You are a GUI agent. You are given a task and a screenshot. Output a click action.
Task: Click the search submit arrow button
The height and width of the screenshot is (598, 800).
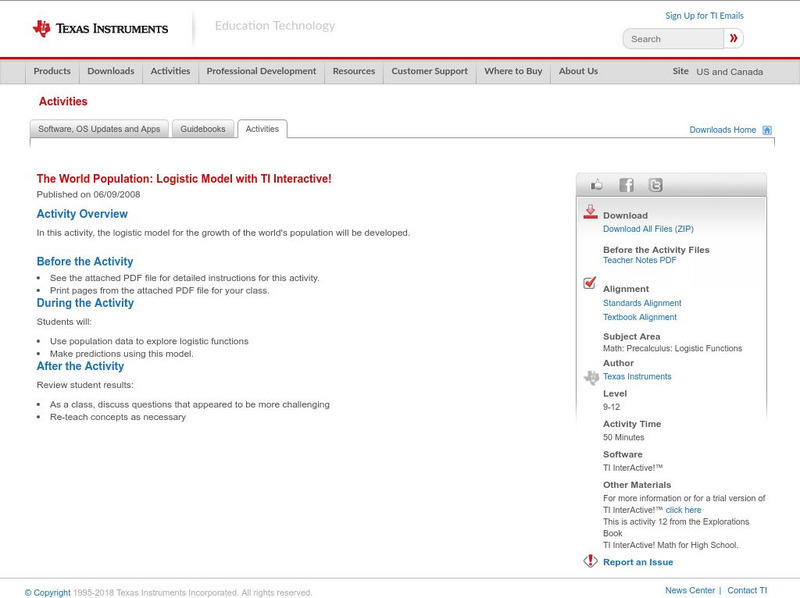(733, 38)
